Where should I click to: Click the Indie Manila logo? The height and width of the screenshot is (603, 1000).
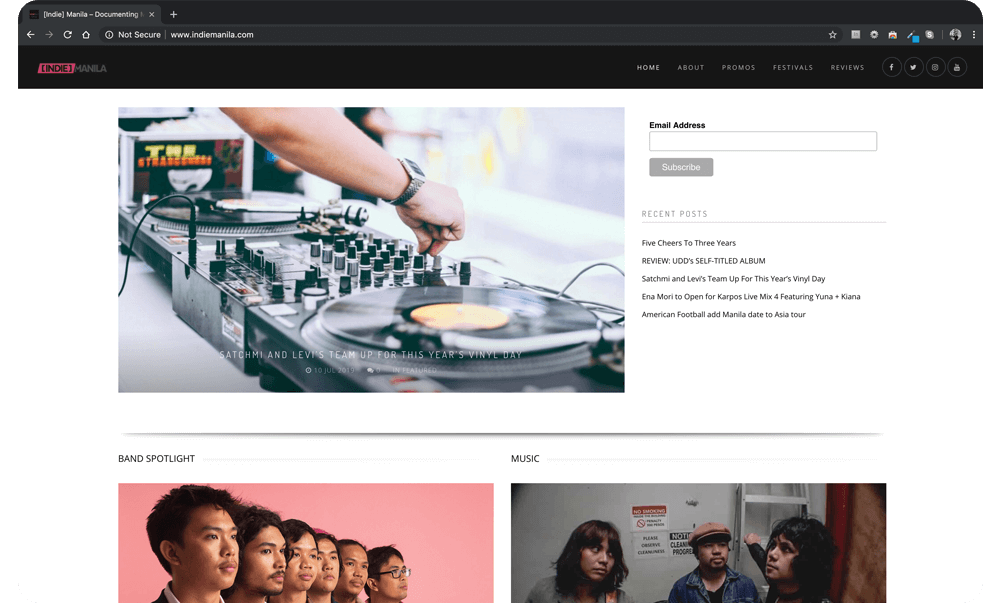click(x=72, y=68)
